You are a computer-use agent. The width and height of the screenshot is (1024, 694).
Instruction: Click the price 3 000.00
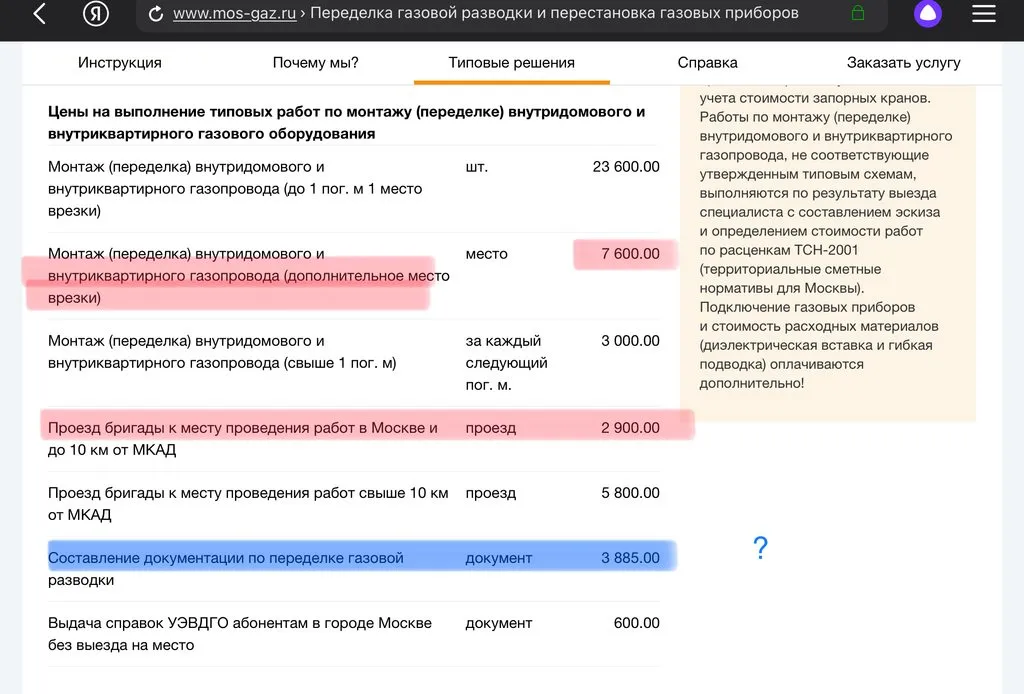tap(630, 341)
